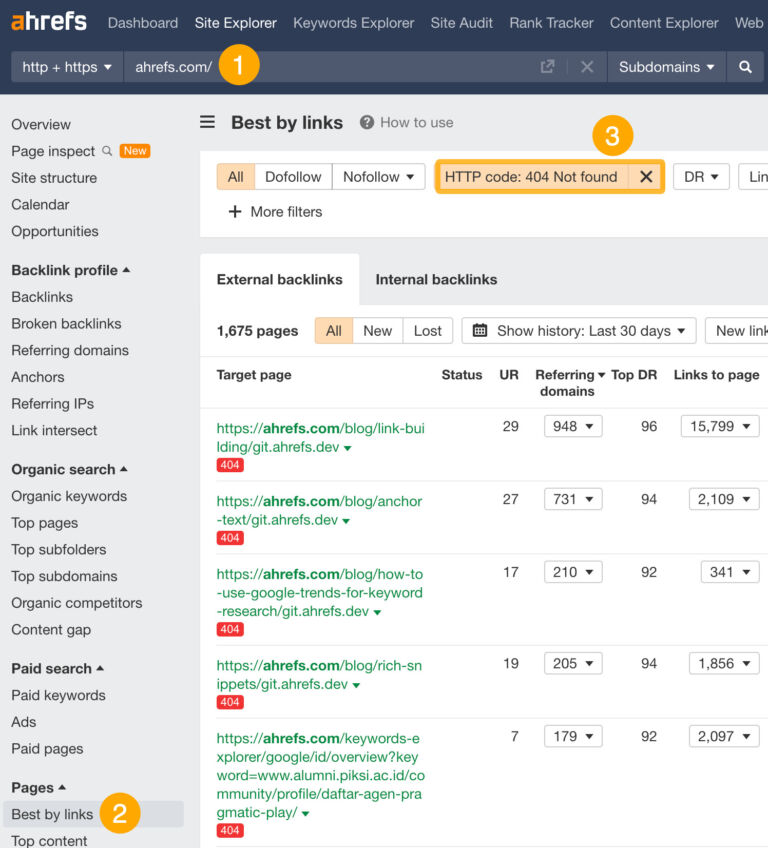Click the ahrefs logo
The width and height of the screenshot is (768, 848).
pyautogui.click(x=47, y=21)
